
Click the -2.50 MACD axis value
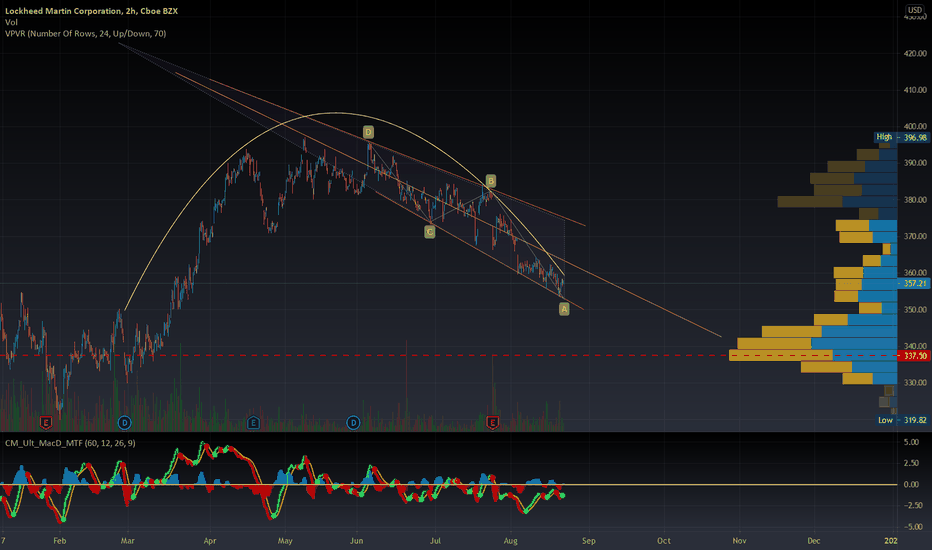[x=911, y=505]
